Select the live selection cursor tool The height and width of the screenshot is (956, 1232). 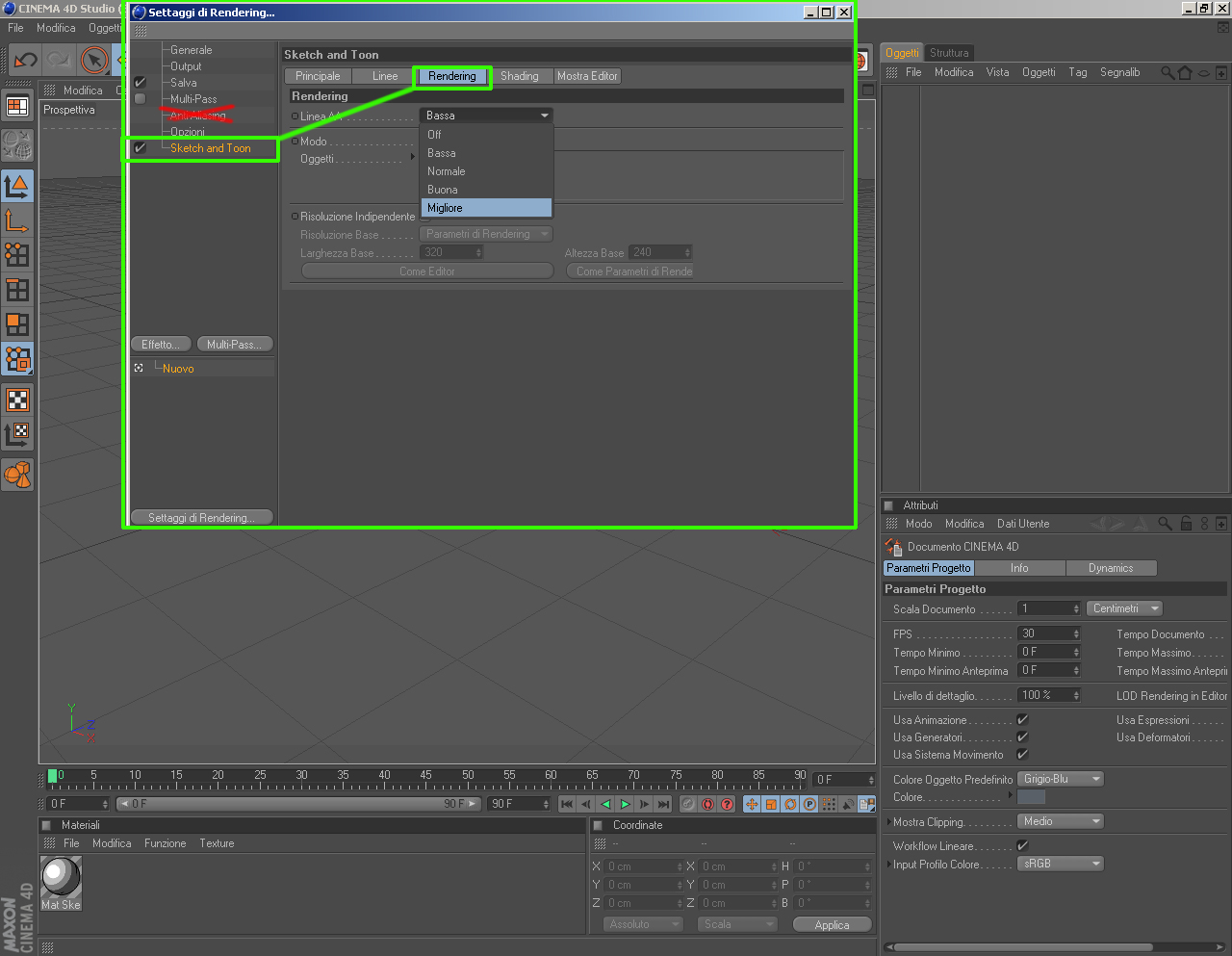pyautogui.click(x=94, y=60)
